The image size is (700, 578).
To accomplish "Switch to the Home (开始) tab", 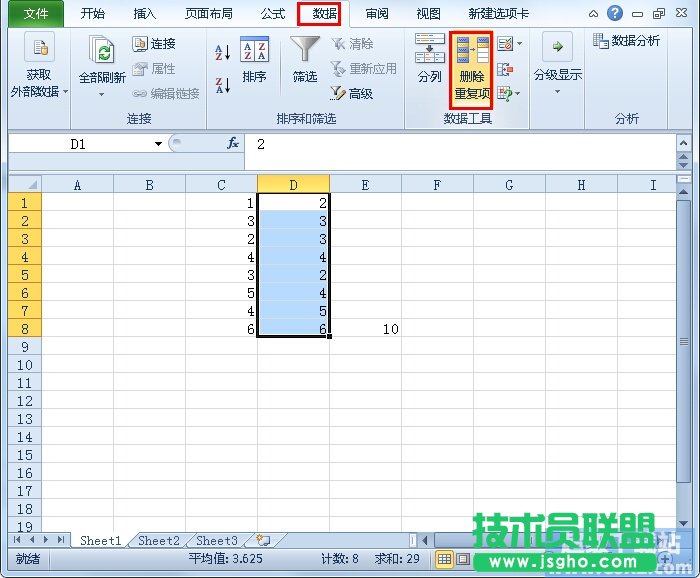I will pos(92,14).
